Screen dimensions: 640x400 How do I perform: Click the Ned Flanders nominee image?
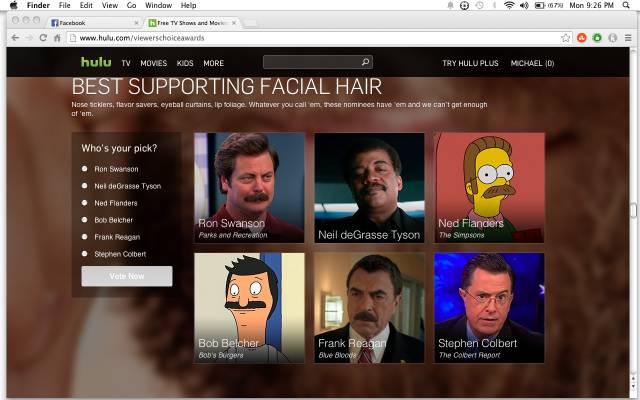489,188
